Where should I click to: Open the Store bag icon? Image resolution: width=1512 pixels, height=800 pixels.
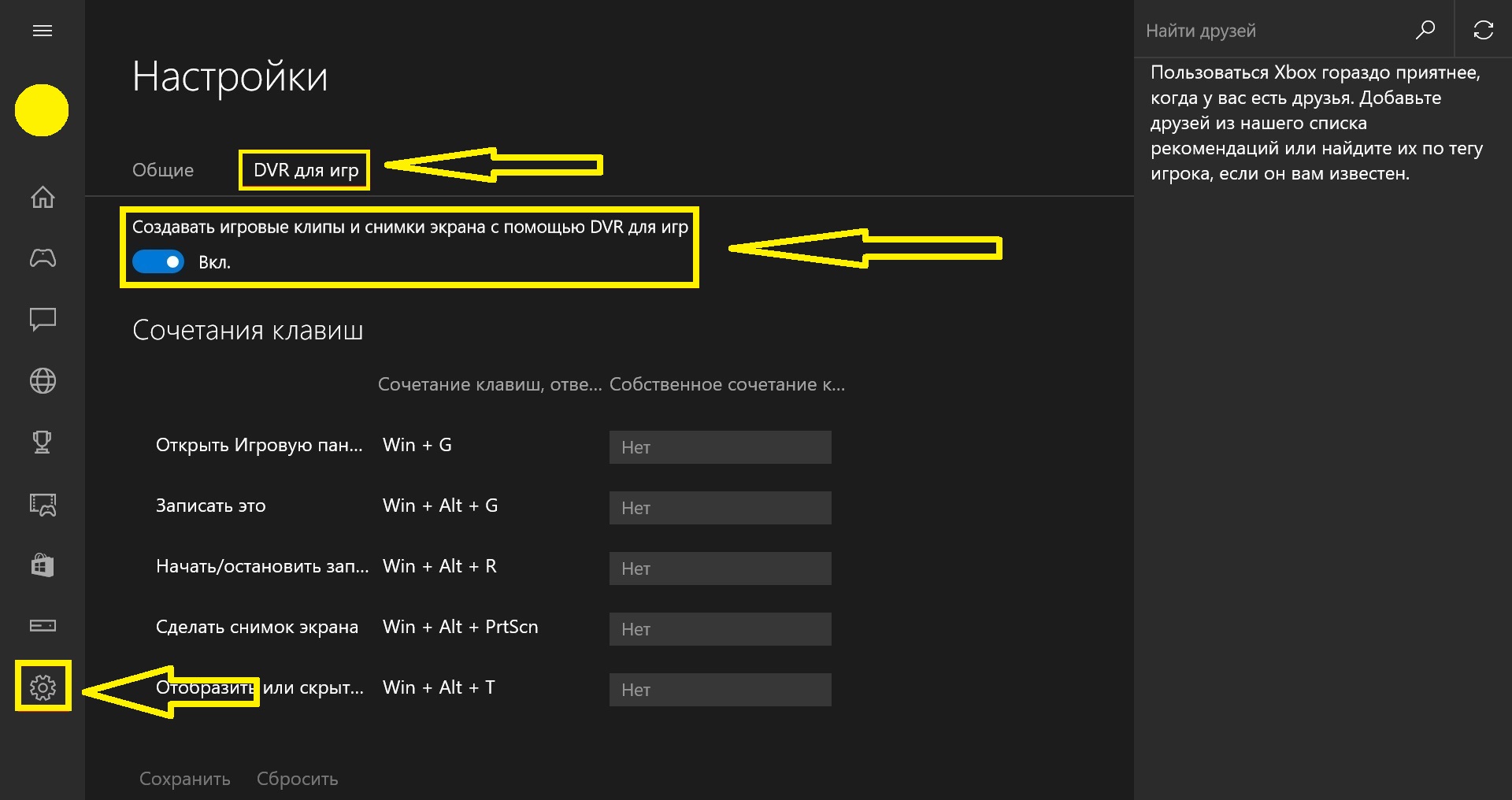[43, 565]
